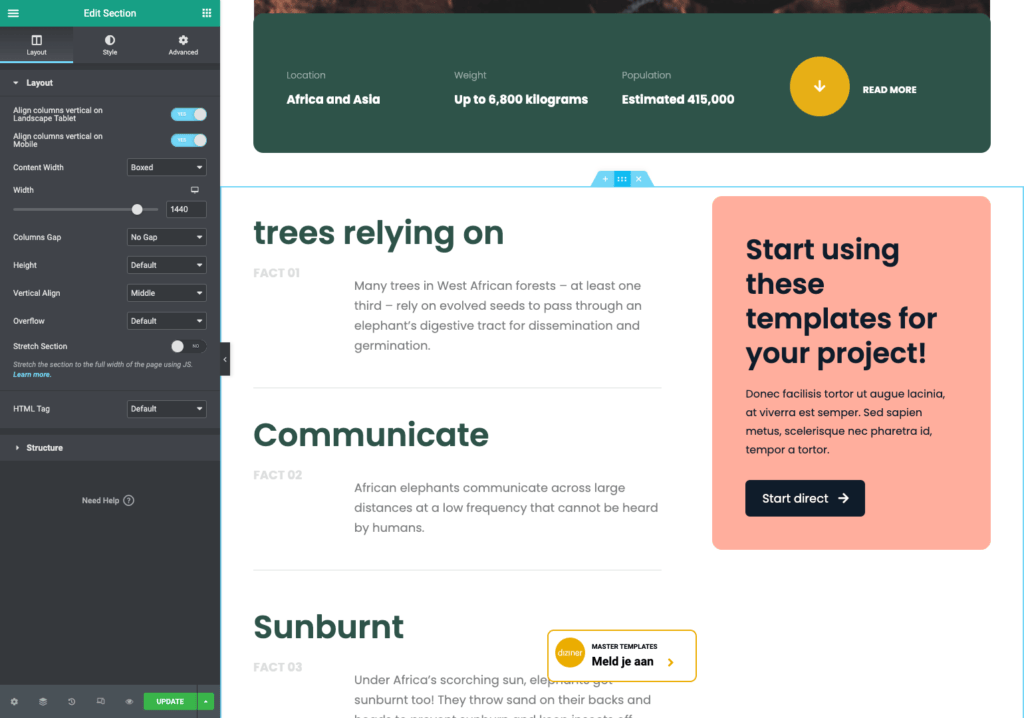This screenshot has height=718, width=1024.
Task: Open page settings gear in footer
Action: [14, 701]
